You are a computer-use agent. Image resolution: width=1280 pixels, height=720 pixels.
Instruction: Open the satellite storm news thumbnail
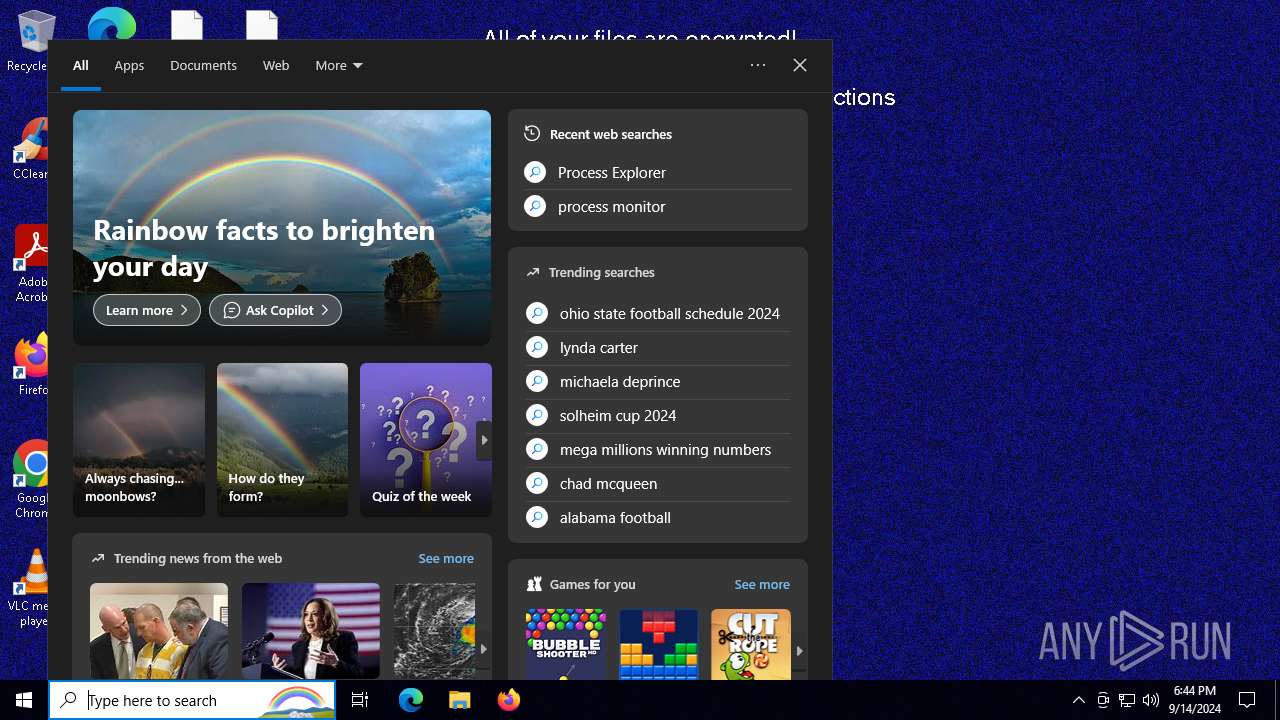click(435, 632)
